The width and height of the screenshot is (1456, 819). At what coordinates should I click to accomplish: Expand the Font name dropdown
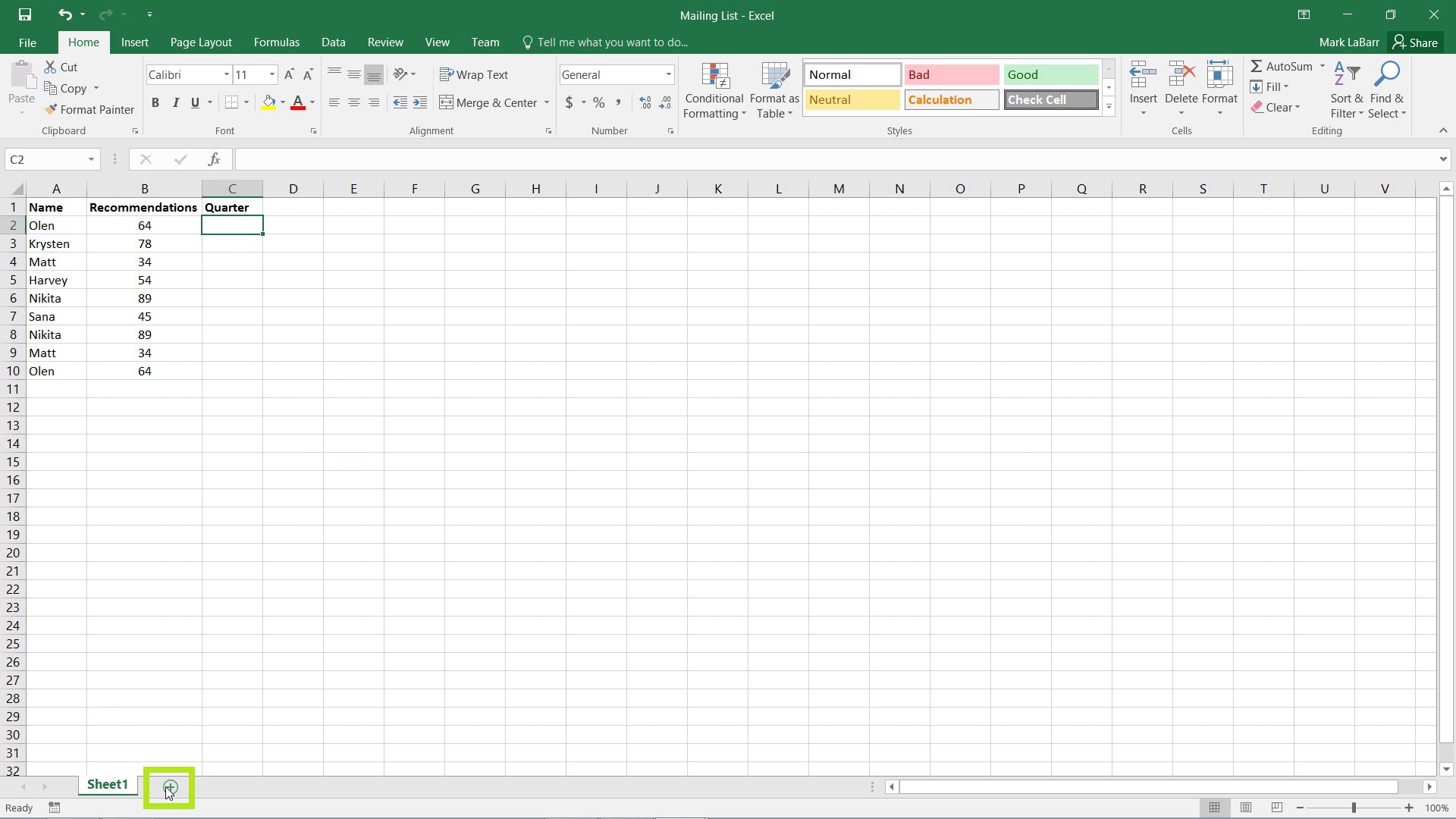coord(225,74)
